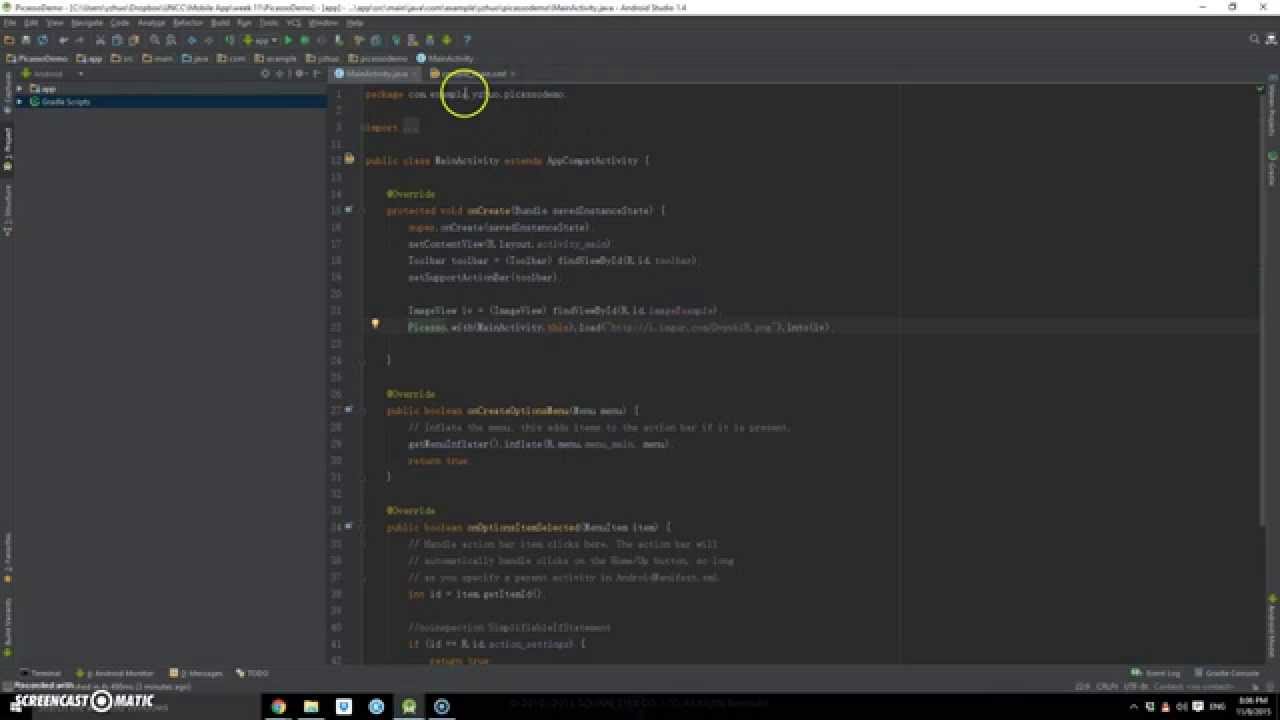Click the Redo toolbar icon

(82, 40)
